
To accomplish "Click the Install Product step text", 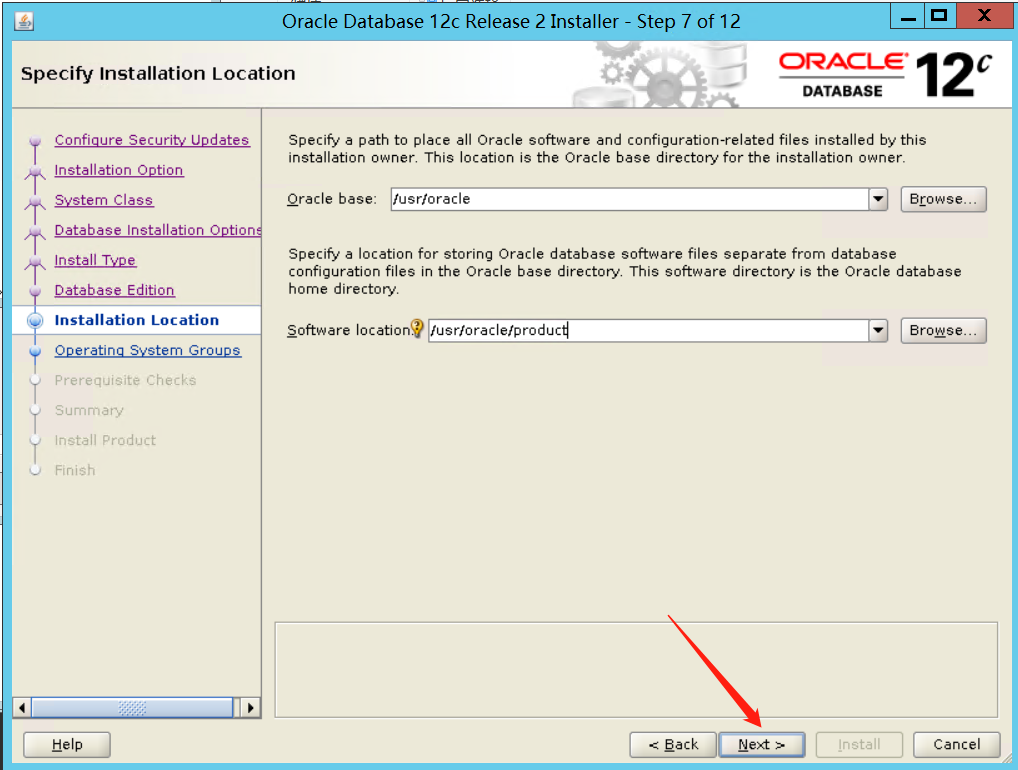I will 105,440.
